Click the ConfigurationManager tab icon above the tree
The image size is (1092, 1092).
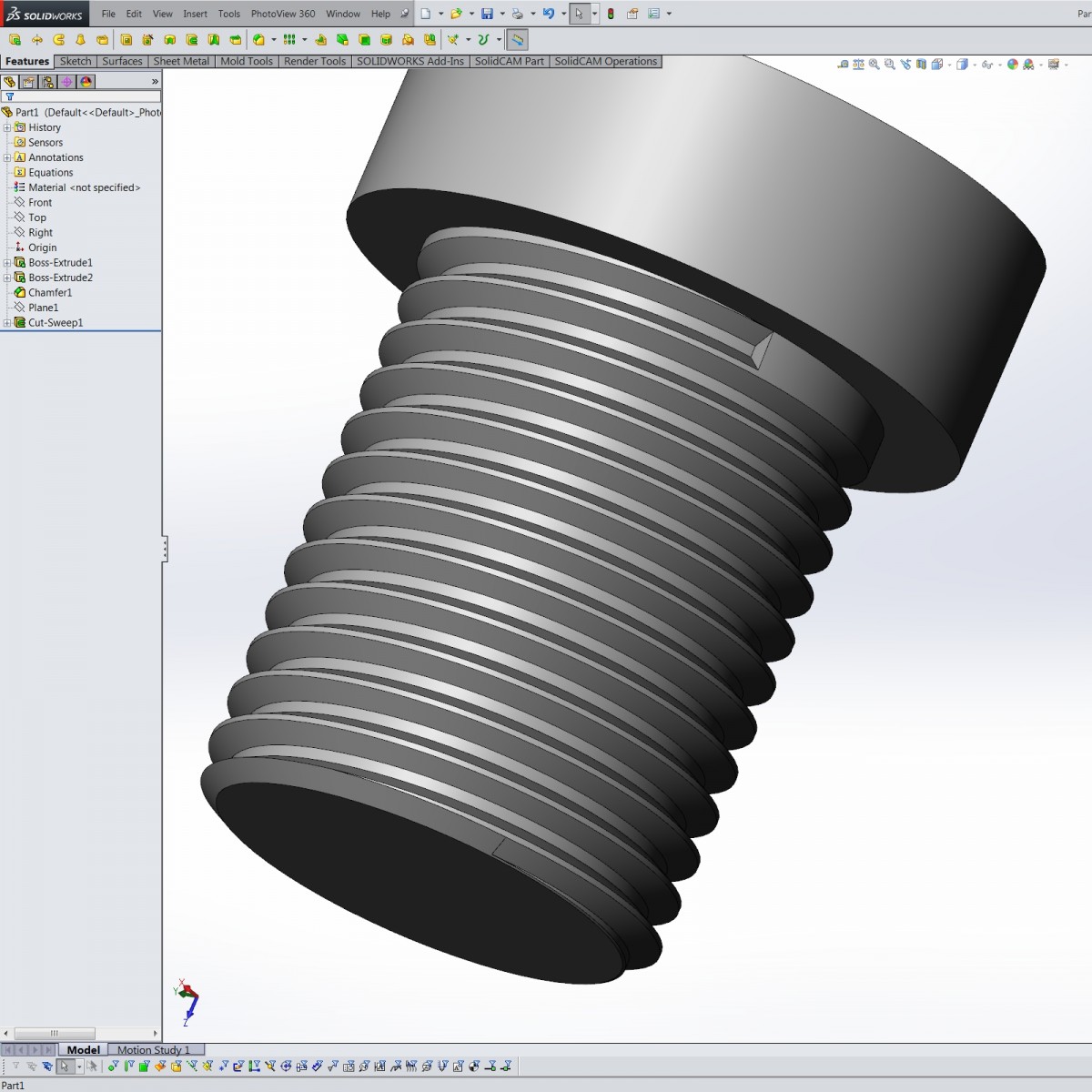[47, 82]
